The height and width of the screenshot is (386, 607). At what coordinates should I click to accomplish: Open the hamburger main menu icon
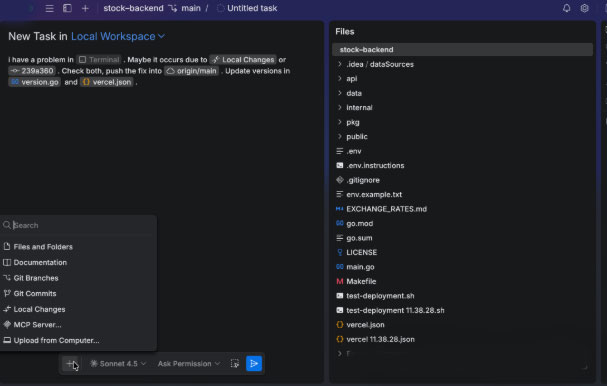coord(50,8)
